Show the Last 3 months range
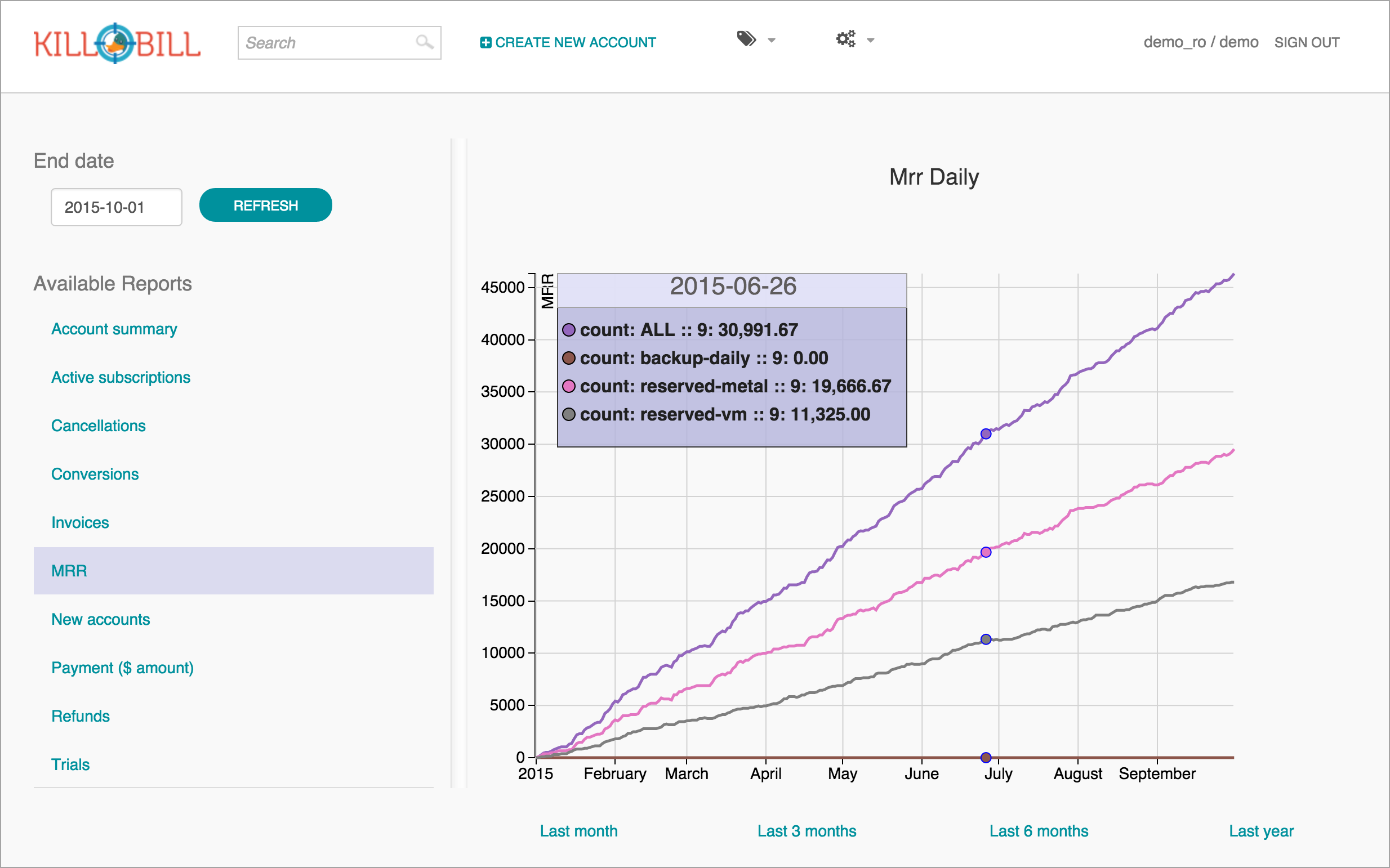This screenshot has width=1390, height=868. [x=807, y=831]
